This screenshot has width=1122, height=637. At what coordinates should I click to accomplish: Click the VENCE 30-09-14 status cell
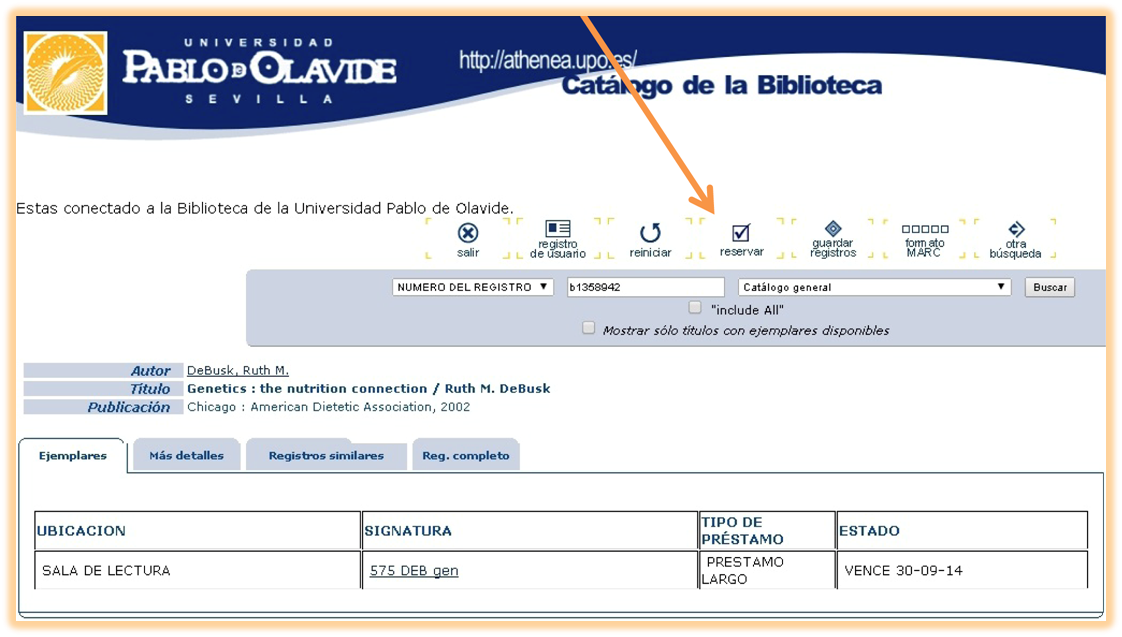point(962,570)
